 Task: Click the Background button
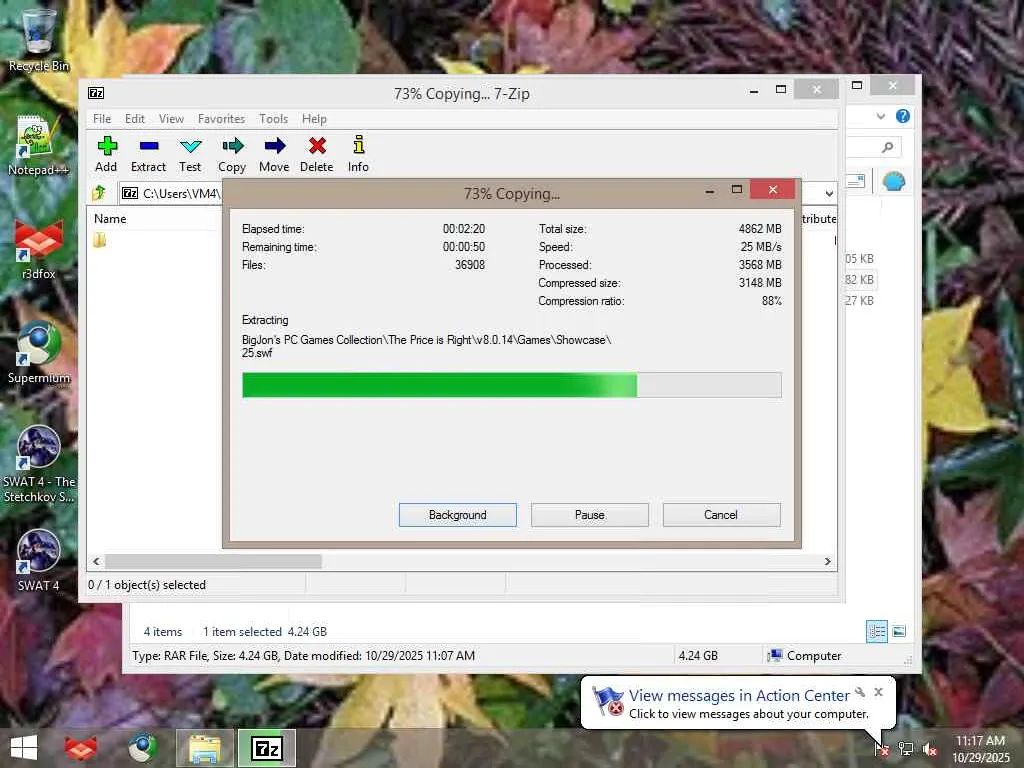click(x=458, y=515)
